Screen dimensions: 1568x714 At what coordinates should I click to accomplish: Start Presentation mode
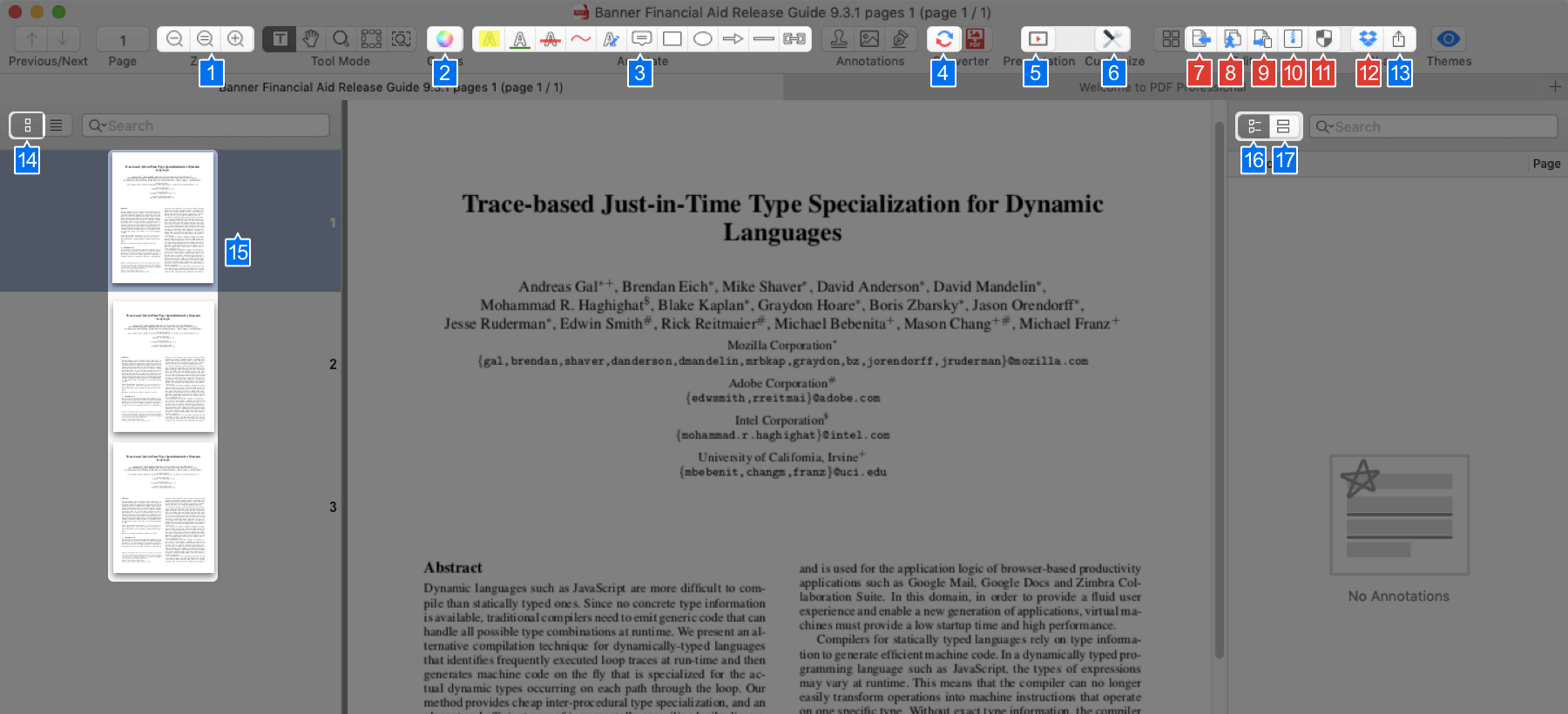(x=1038, y=39)
